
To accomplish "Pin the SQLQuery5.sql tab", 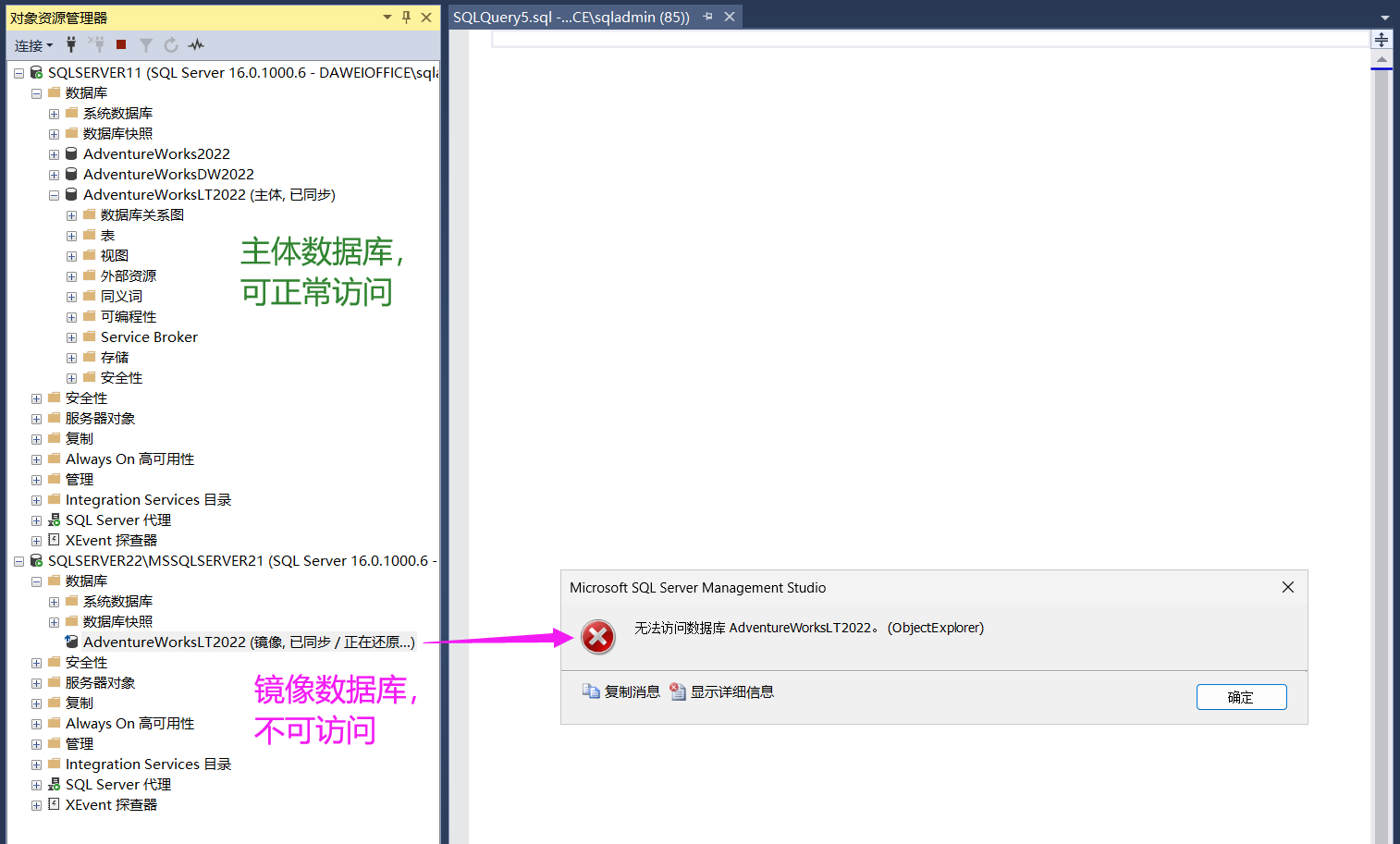I will pos(708,17).
